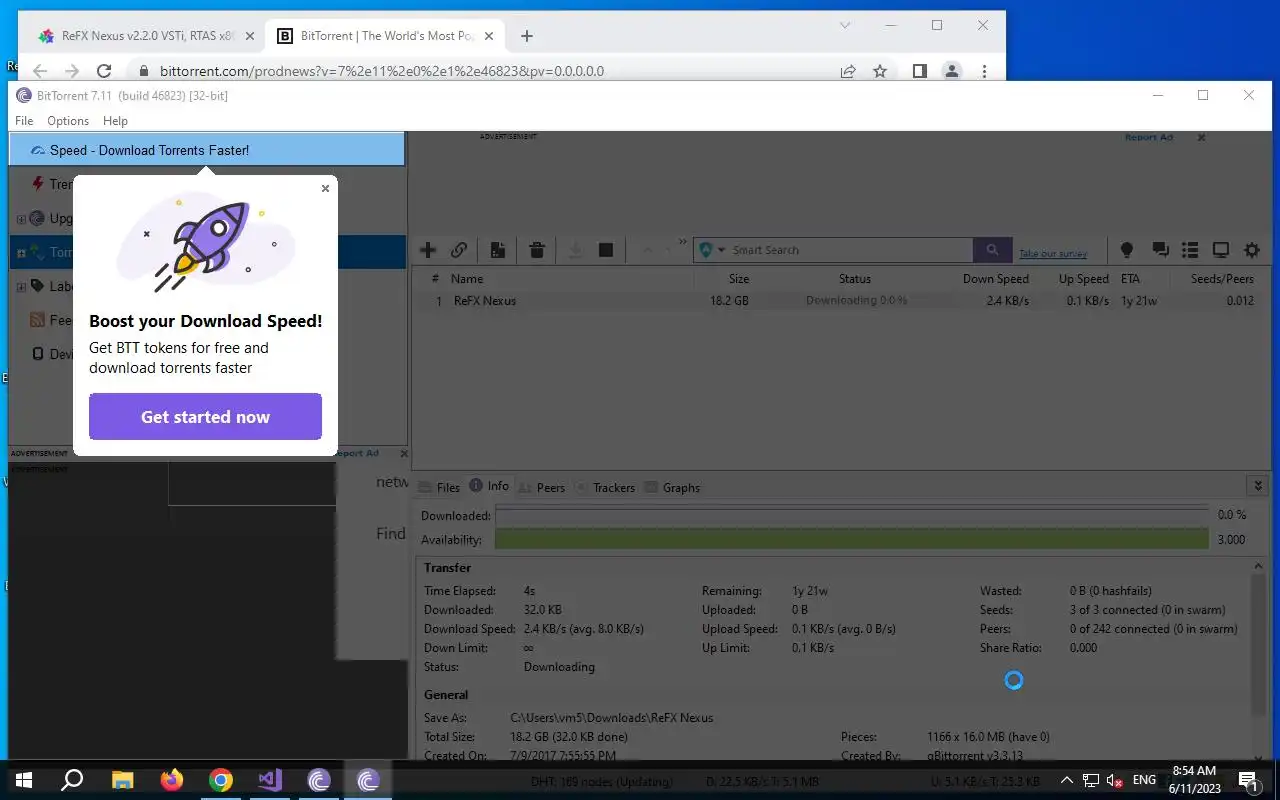Expand the Upgrade tree node
Viewport: 1280px width, 800px height.
pyautogui.click(x=21, y=219)
